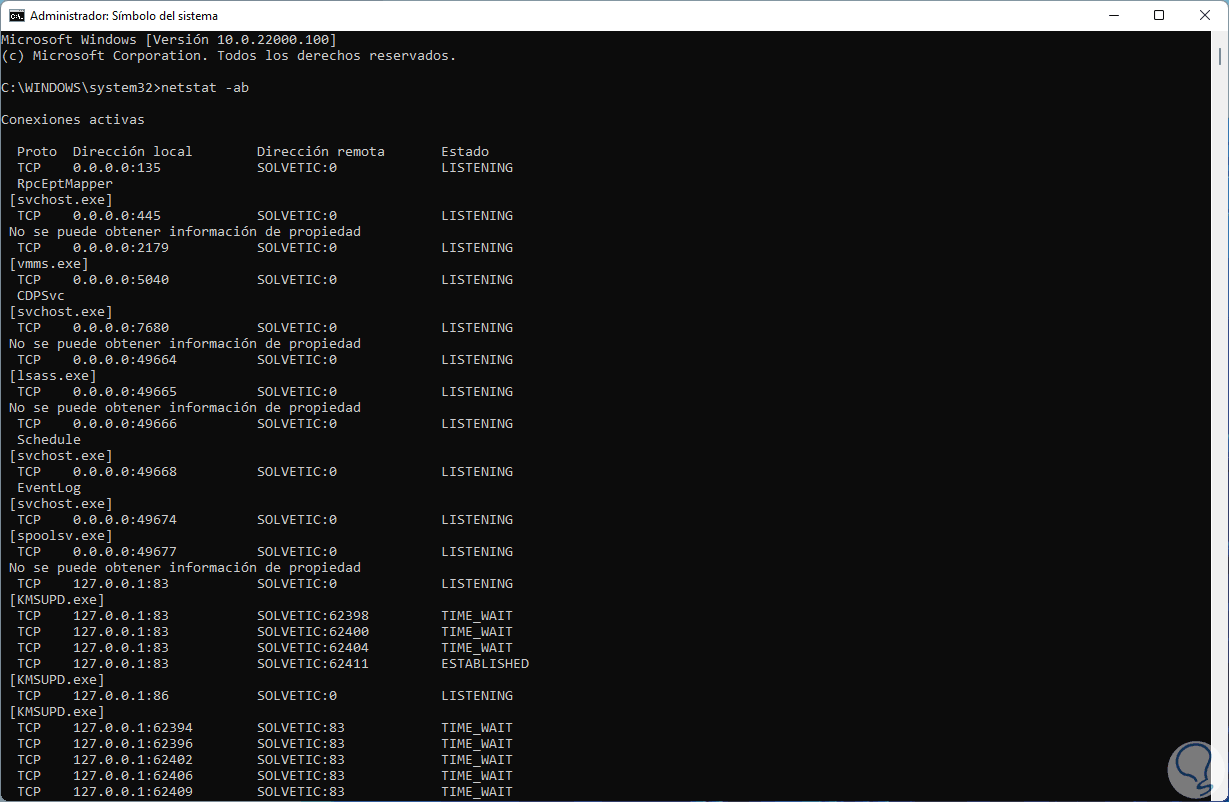Click the 'Schedule' service name
This screenshot has width=1229, height=802.
(x=49, y=440)
